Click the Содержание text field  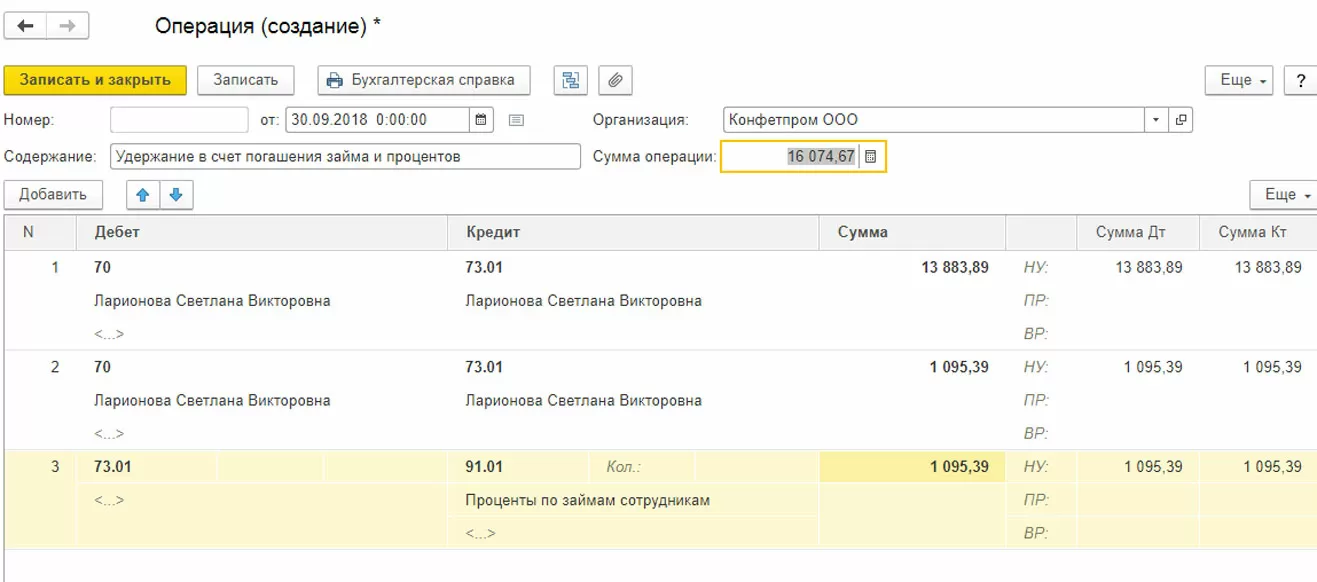click(345, 157)
